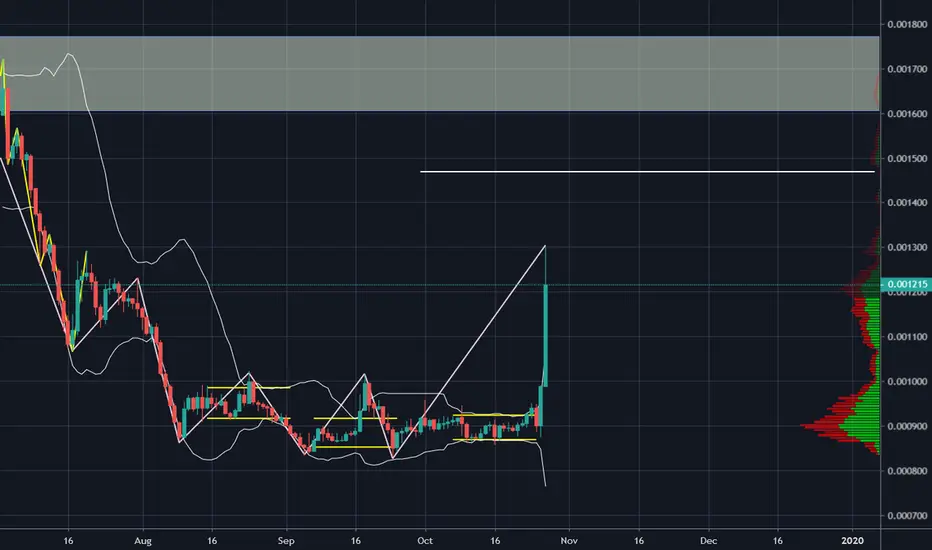The height and width of the screenshot is (550, 932).
Task: Click the Oct label on time axis
Action: pos(425,541)
